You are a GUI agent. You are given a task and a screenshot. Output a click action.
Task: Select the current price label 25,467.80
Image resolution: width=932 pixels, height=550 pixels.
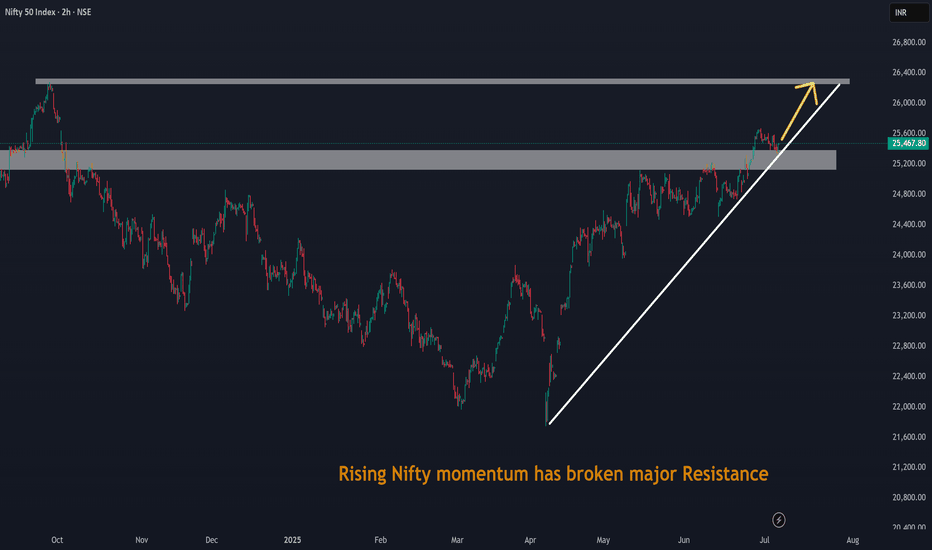[908, 143]
